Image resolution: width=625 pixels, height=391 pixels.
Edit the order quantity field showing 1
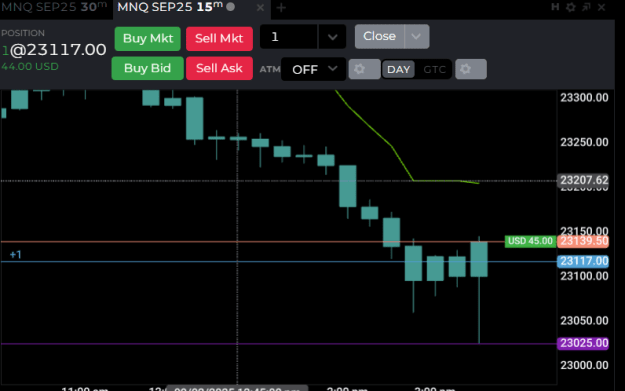[289, 37]
